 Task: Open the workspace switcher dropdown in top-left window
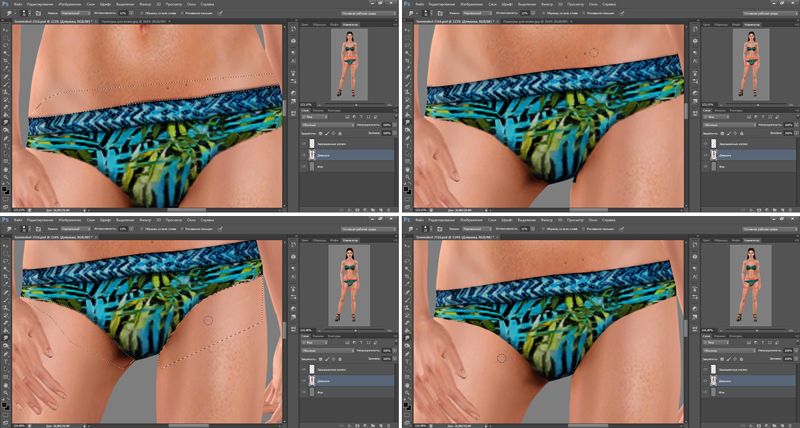pos(367,13)
